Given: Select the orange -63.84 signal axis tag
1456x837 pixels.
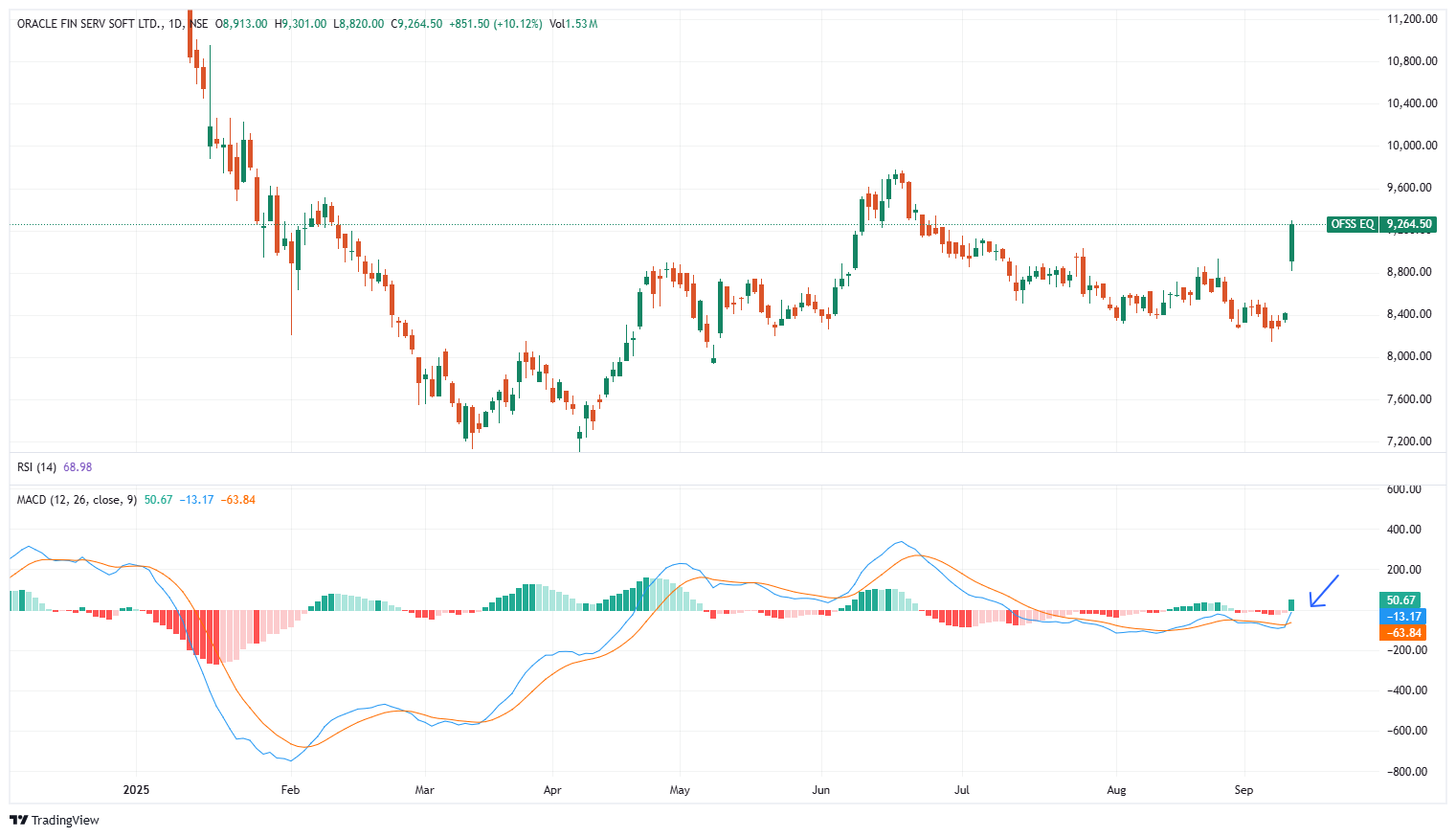Looking at the screenshot, I should tap(1400, 633).
